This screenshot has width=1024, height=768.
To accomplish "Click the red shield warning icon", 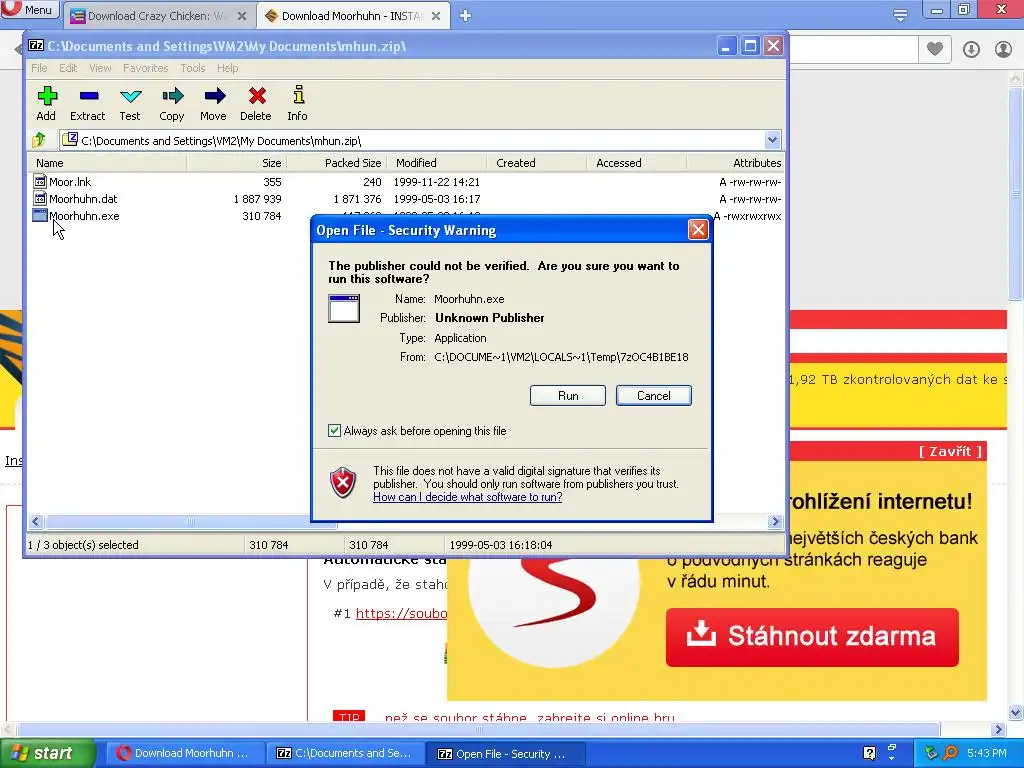I will point(343,483).
